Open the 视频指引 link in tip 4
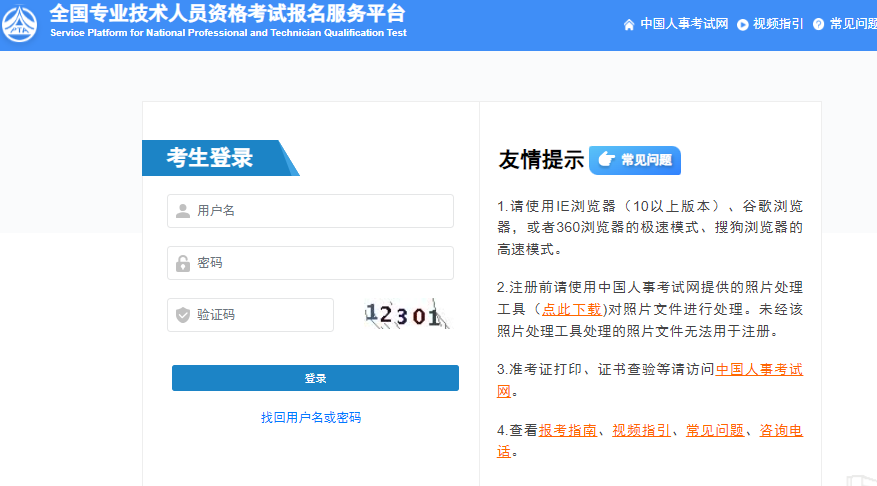This screenshot has width=877, height=486. click(641, 430)
